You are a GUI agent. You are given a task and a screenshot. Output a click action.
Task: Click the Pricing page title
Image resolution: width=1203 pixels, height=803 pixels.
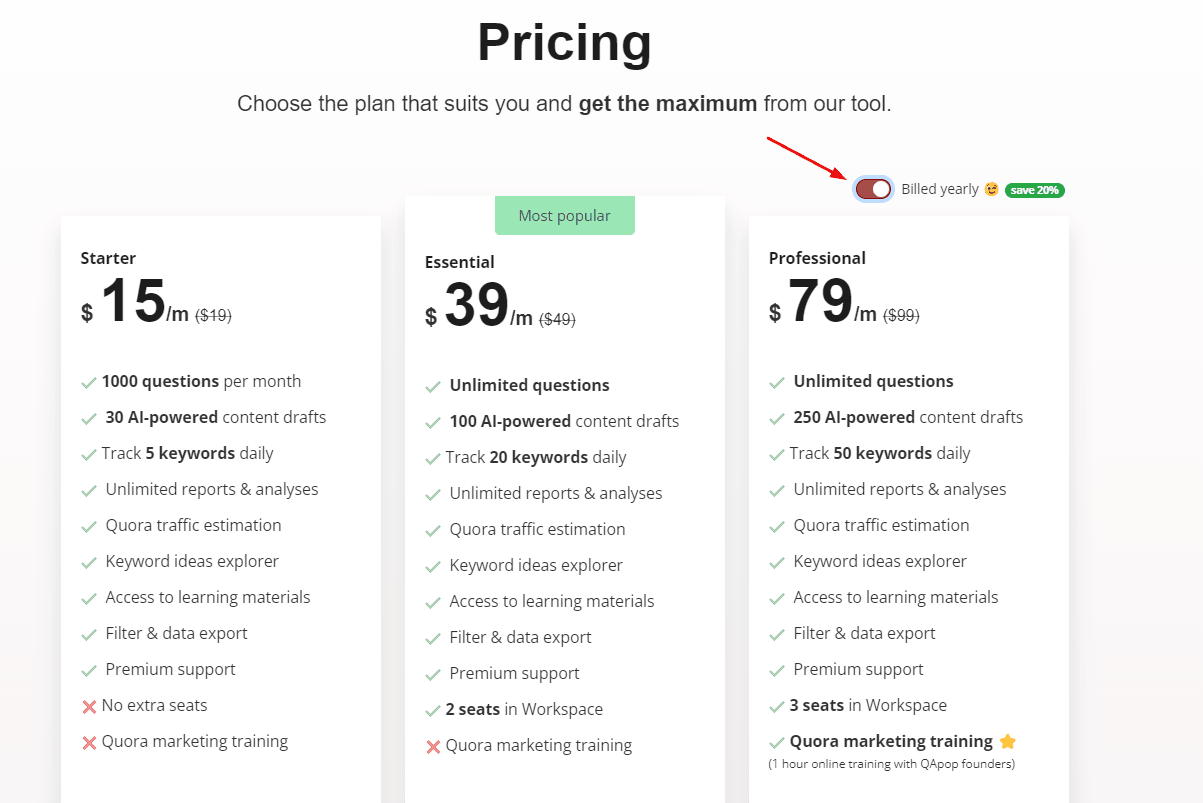click(564, 43)
